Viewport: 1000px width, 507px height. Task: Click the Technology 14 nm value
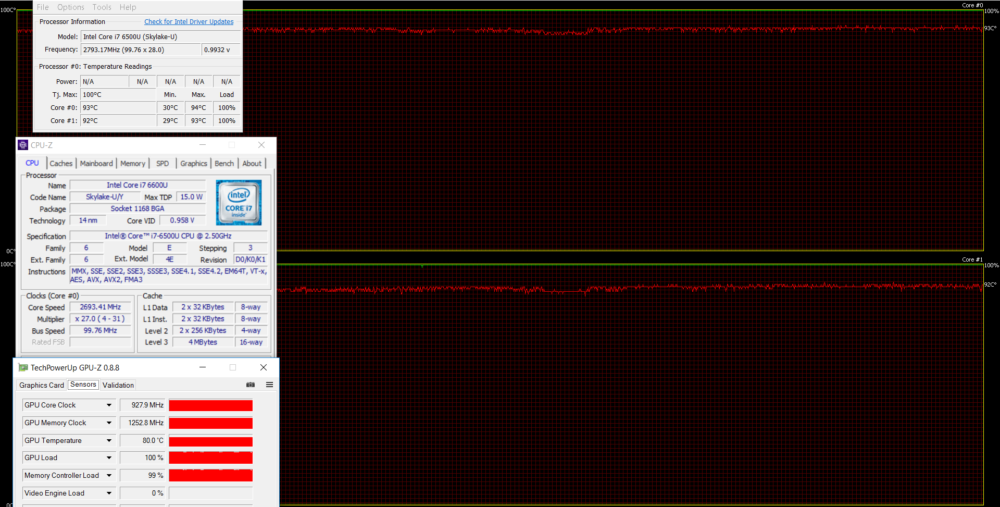tap(88, 221)
